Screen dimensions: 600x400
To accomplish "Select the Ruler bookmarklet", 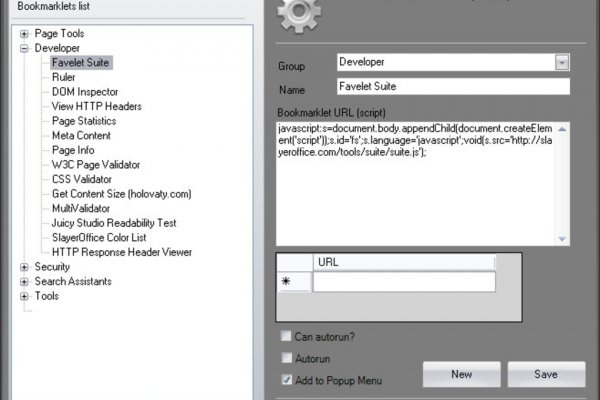I will click(65, 77).
